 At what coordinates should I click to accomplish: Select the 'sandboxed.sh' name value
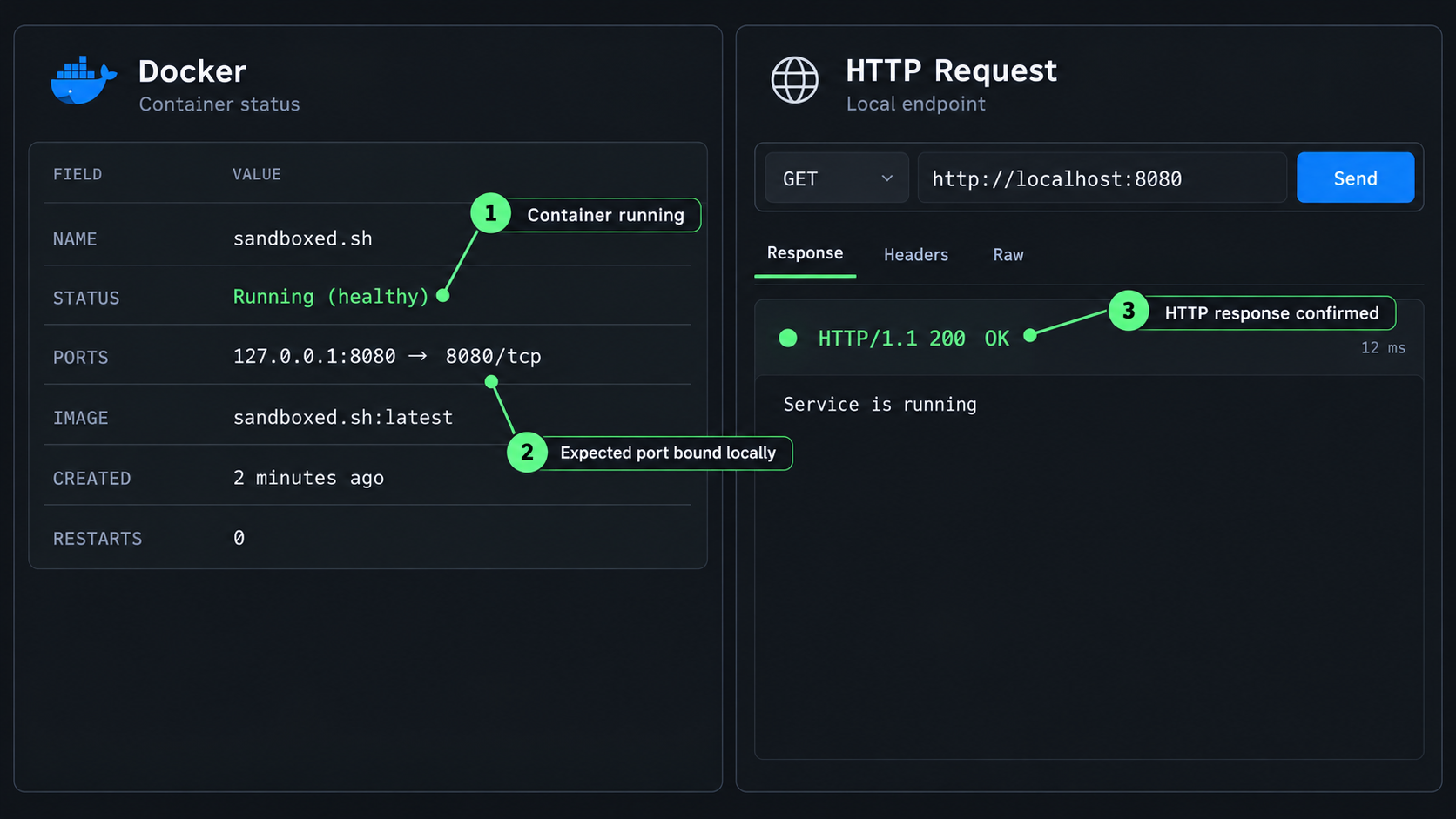point(302,238)
